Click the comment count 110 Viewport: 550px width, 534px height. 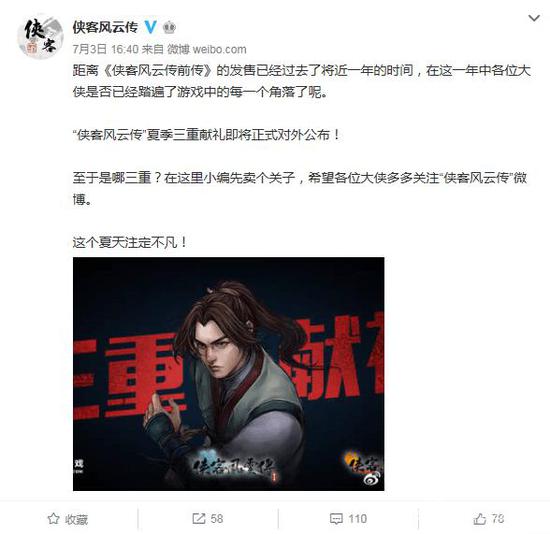tap(357, 519)
